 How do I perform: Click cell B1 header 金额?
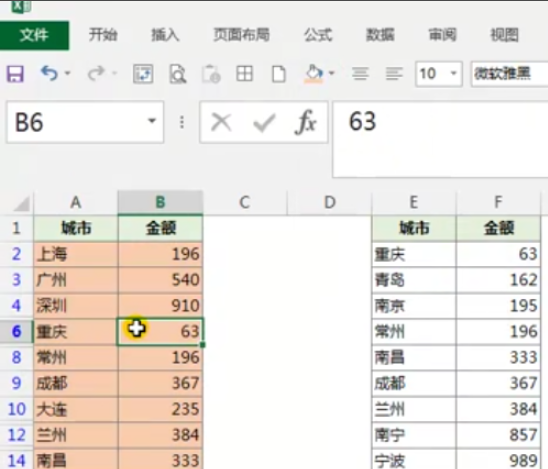160,228
